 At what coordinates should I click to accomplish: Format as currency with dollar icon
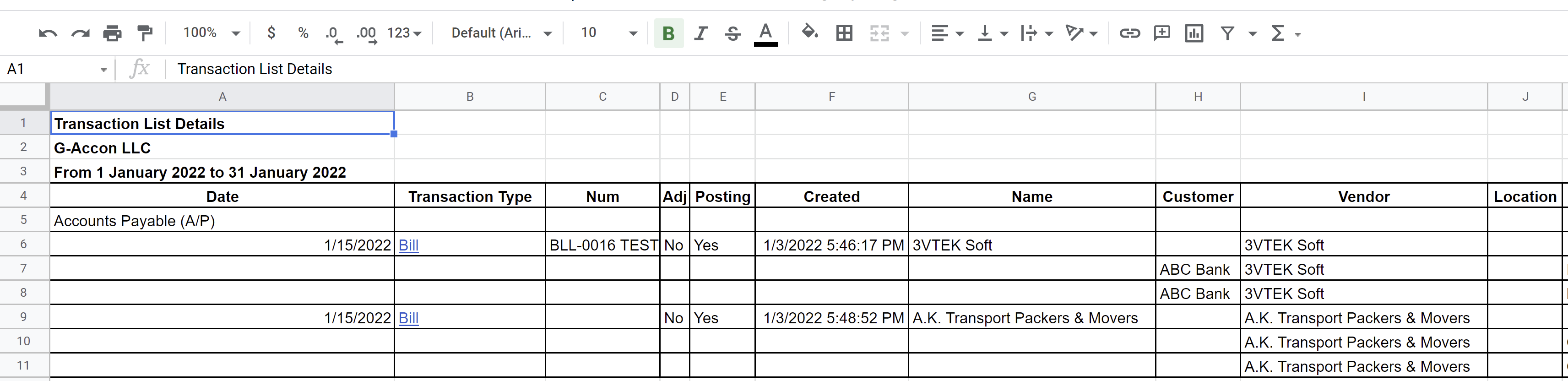tap(271, 33)
